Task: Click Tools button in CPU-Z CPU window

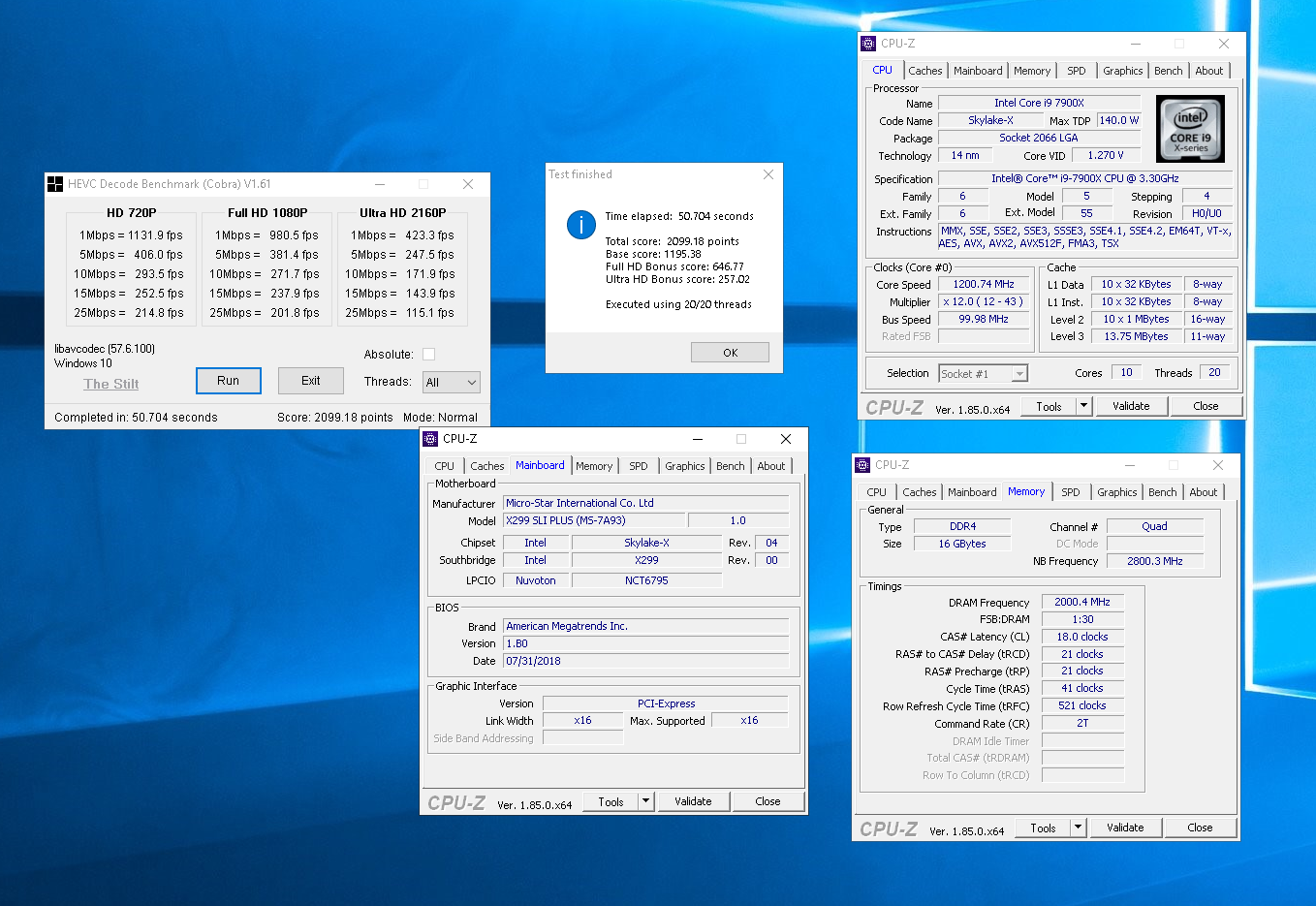Action: (1050, 406)
